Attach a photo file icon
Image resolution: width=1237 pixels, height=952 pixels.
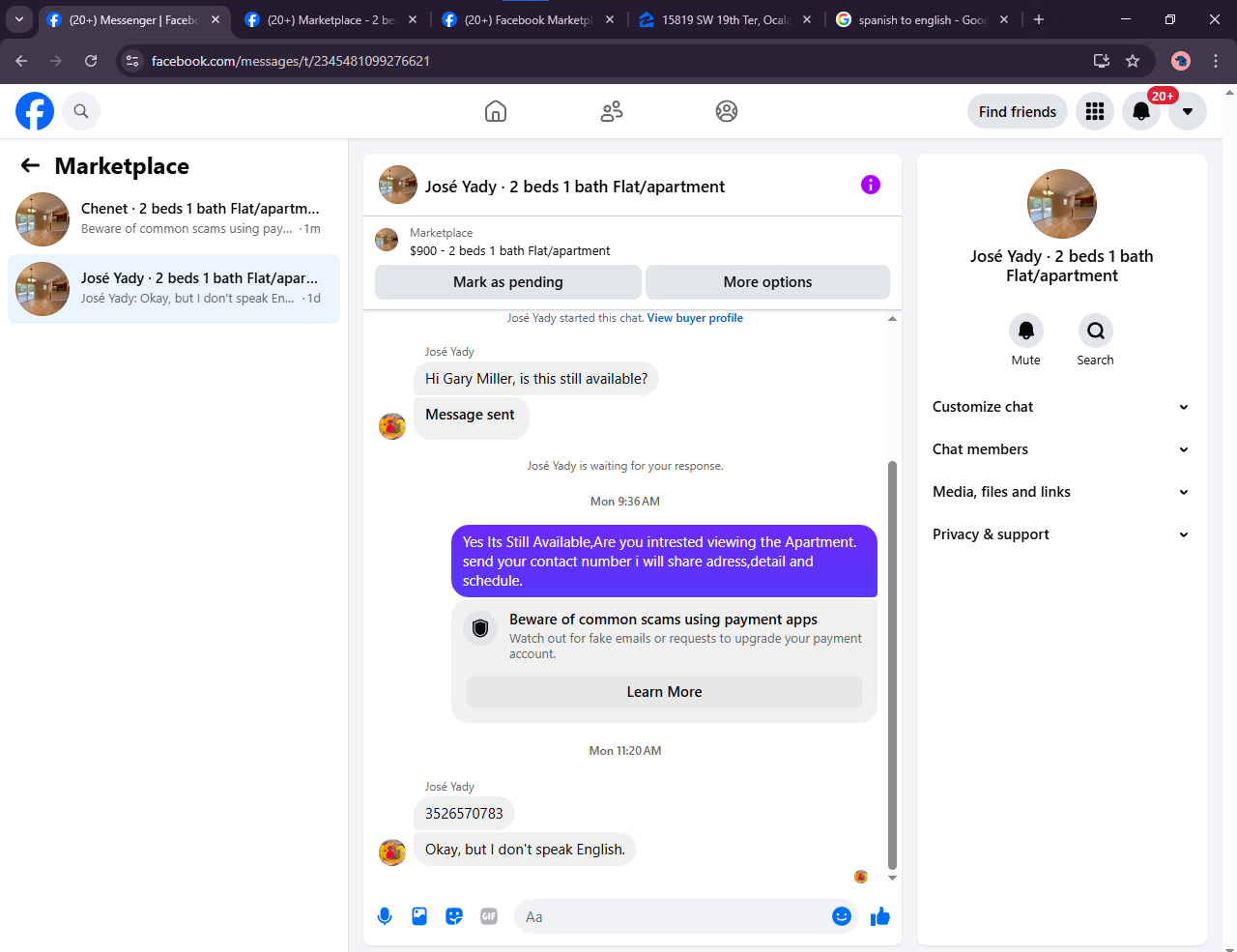pyautogui.click(x=419, y=916)
